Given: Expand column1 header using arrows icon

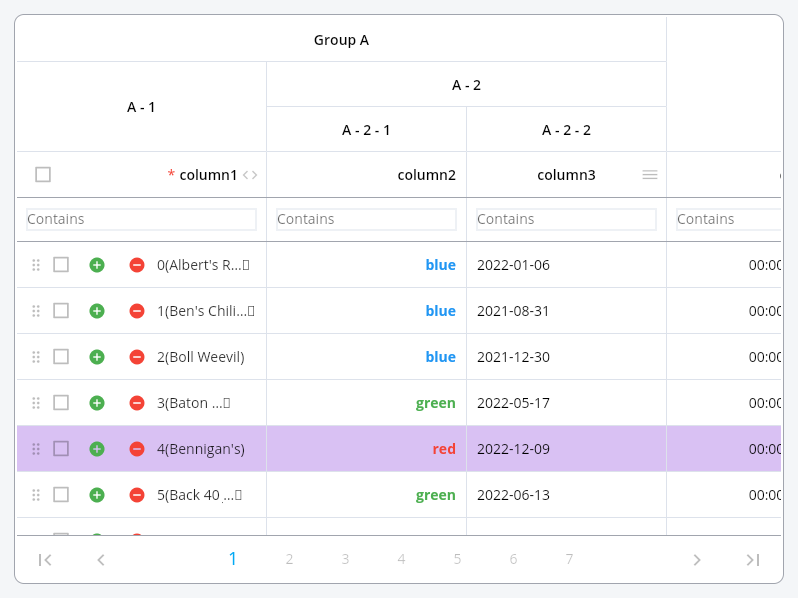Looking at the screenshot, I should click(x=250, y=175).
